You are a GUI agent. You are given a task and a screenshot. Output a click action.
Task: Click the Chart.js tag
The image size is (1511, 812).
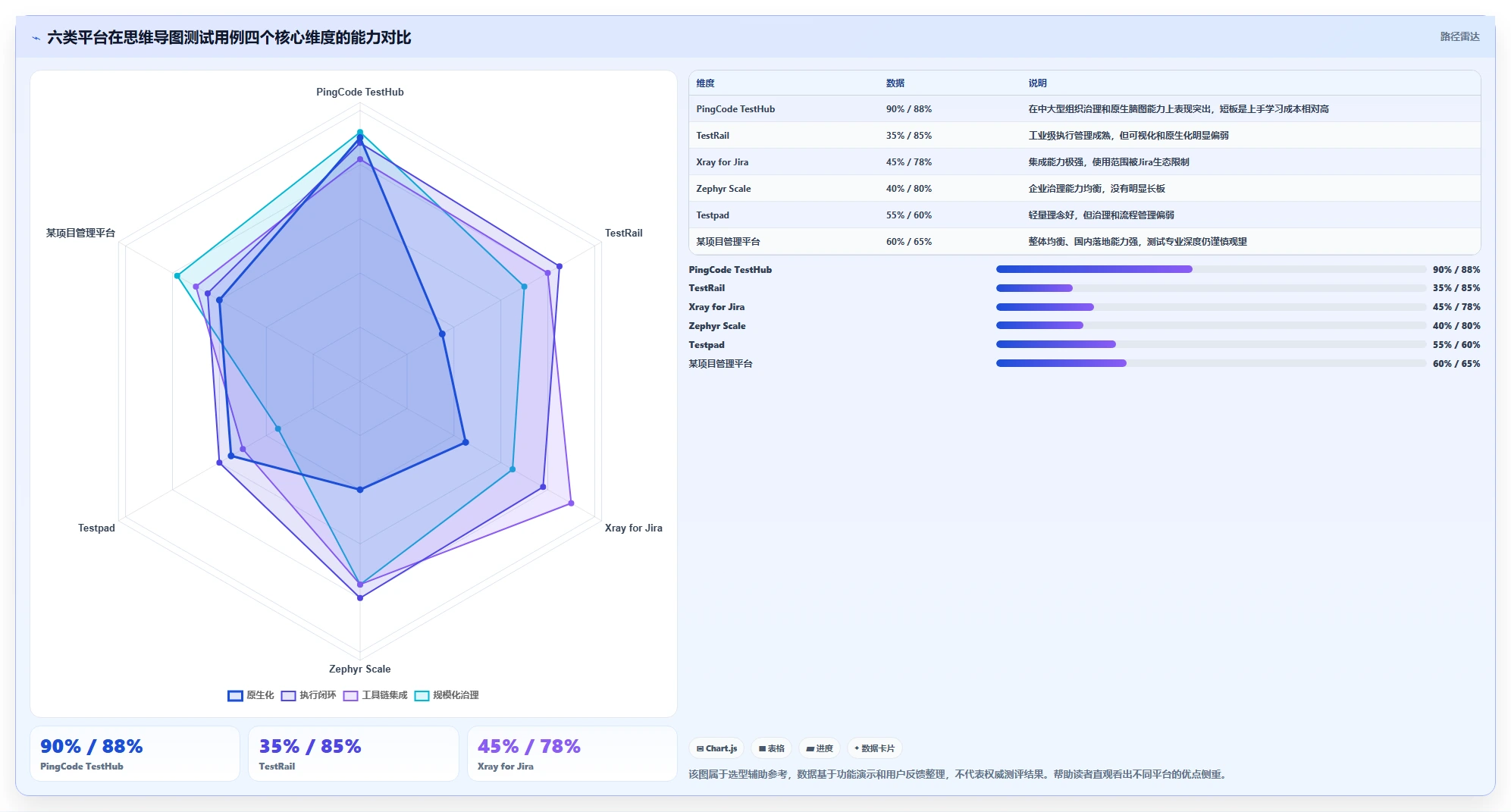716,748
